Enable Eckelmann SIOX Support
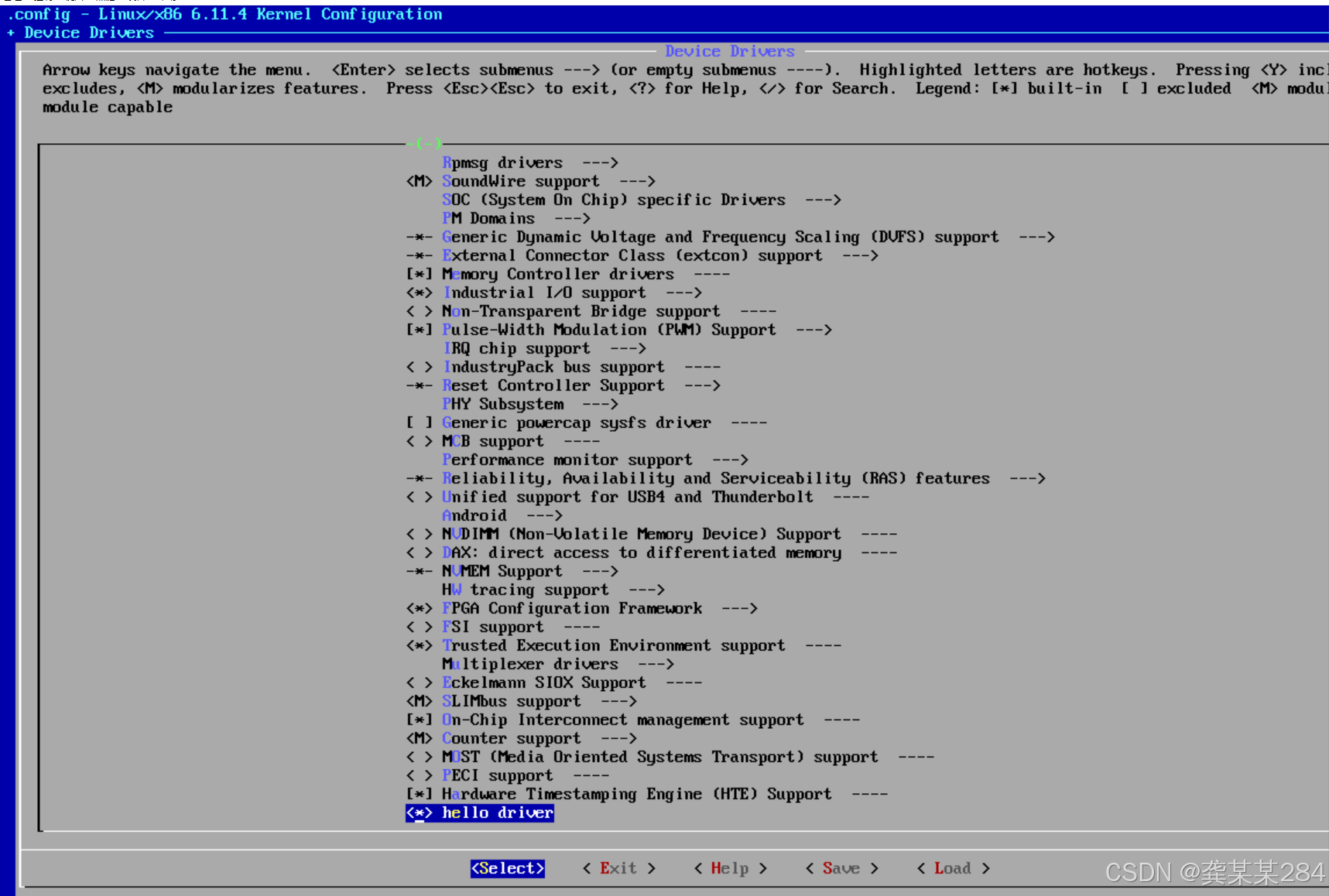 tap(419, 682)
